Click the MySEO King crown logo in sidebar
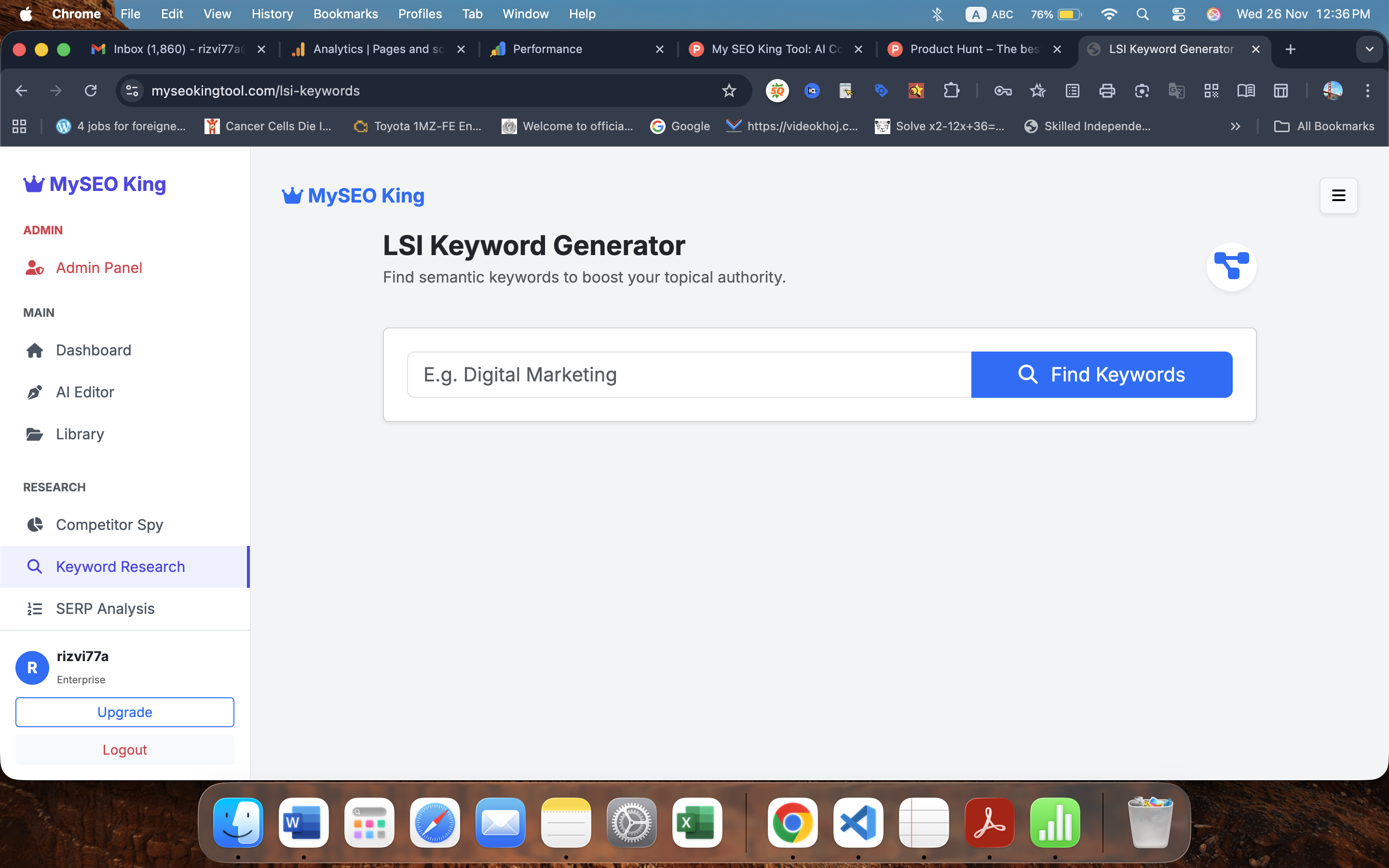 (x=33, y=184)
